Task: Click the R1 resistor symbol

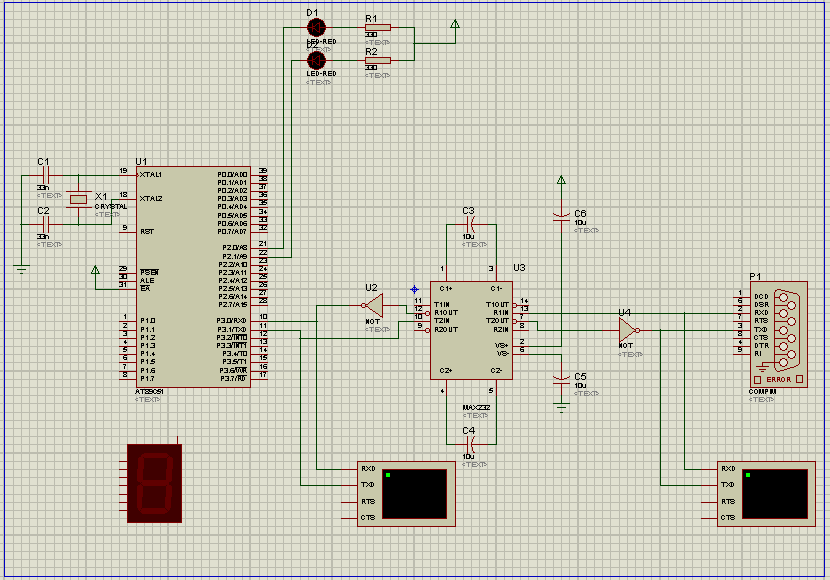Action: (377, 28)
